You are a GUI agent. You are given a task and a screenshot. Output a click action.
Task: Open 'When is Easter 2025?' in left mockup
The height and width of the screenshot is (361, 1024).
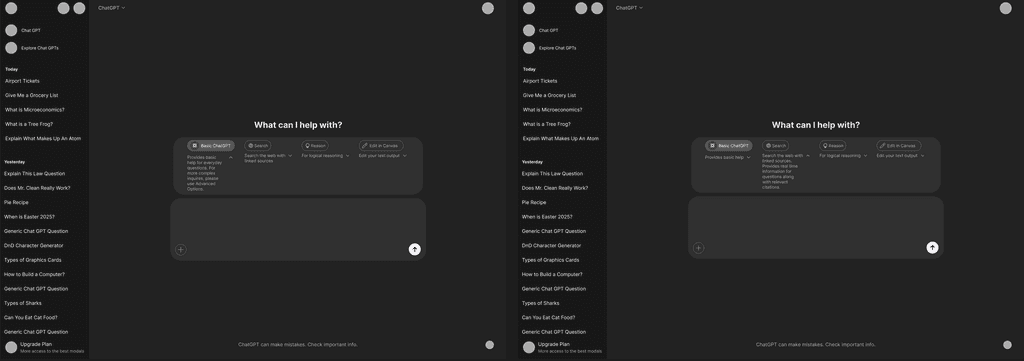pos(29,217)
